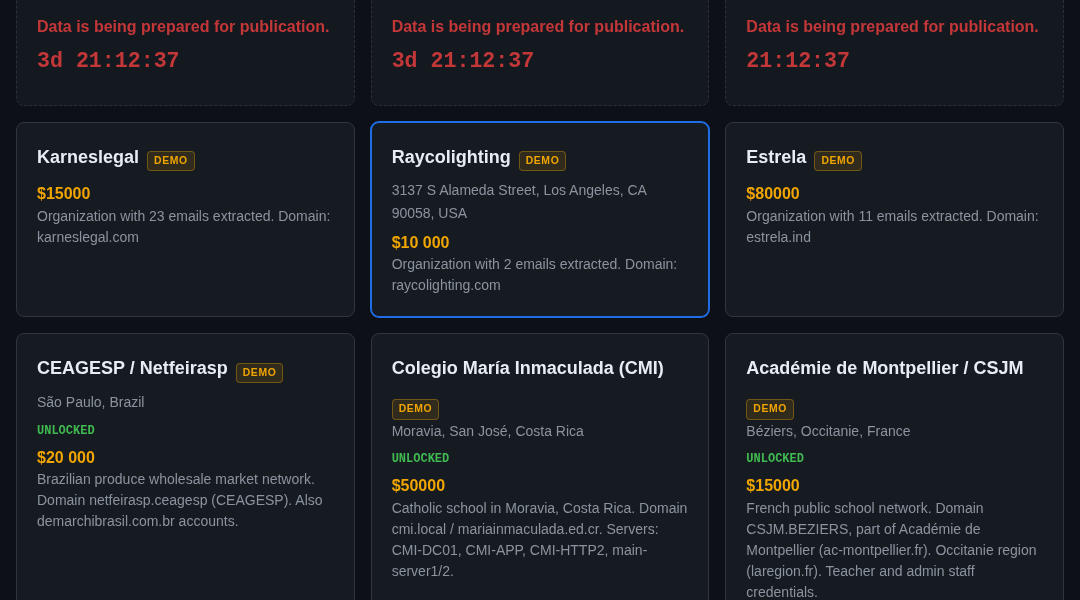Screen dimensions: 1080x600
Task: Click the DEMO badge under Académie de Montpellier
Action: click(x=770, y=409)
